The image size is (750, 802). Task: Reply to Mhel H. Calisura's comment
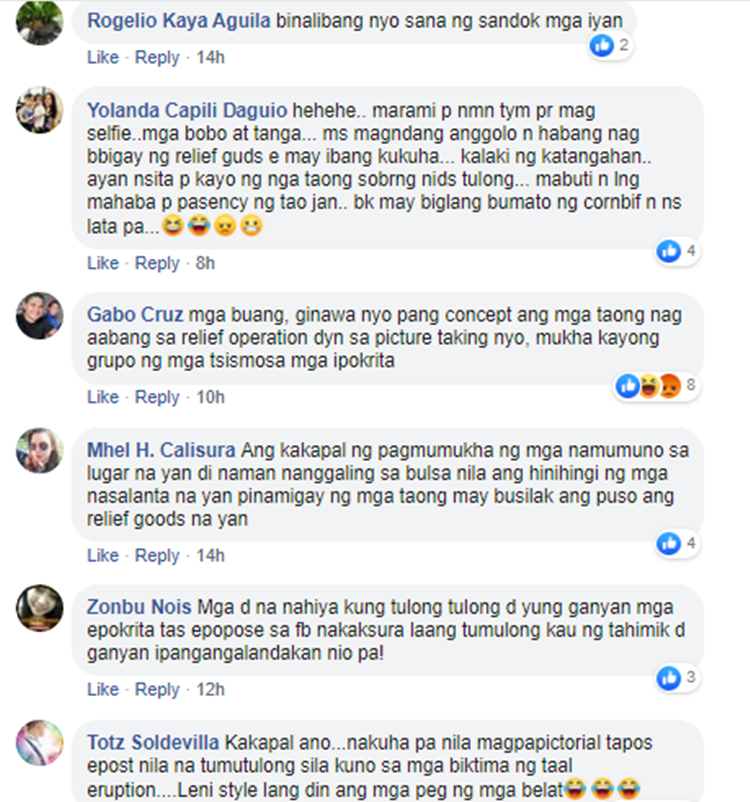tap(157, 555)
